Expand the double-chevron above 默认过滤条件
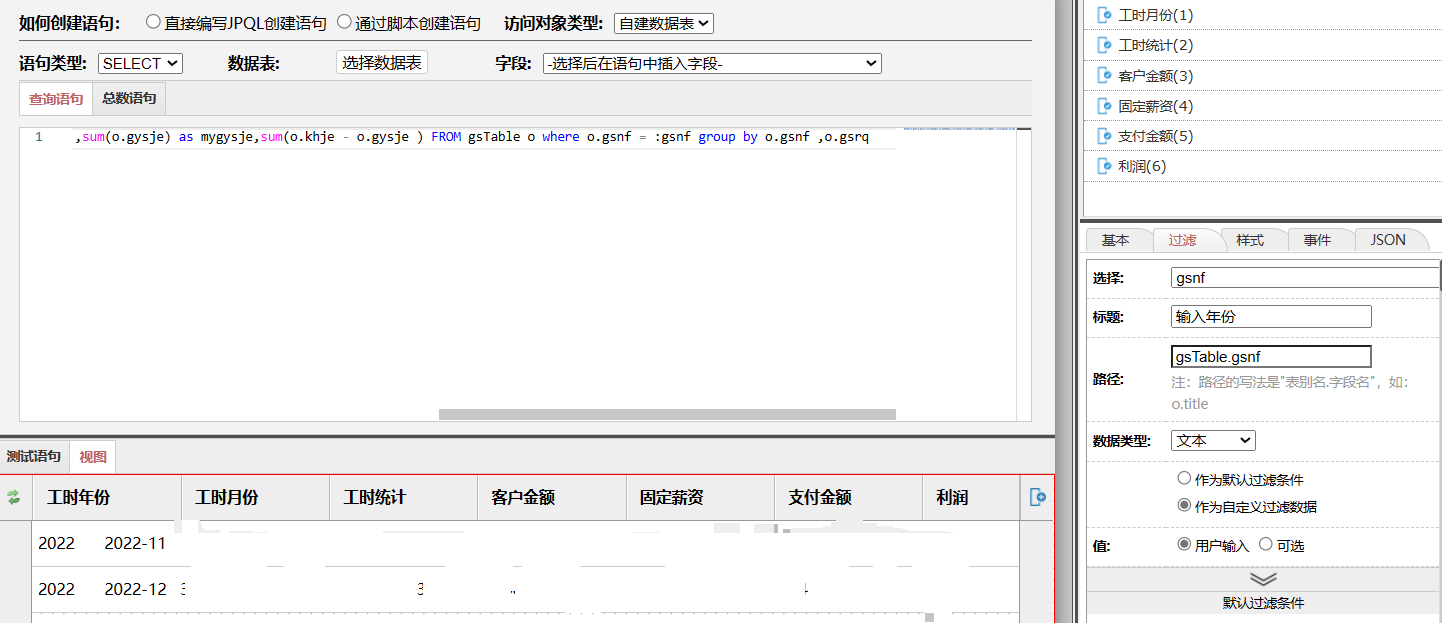 coord(1263,579)
